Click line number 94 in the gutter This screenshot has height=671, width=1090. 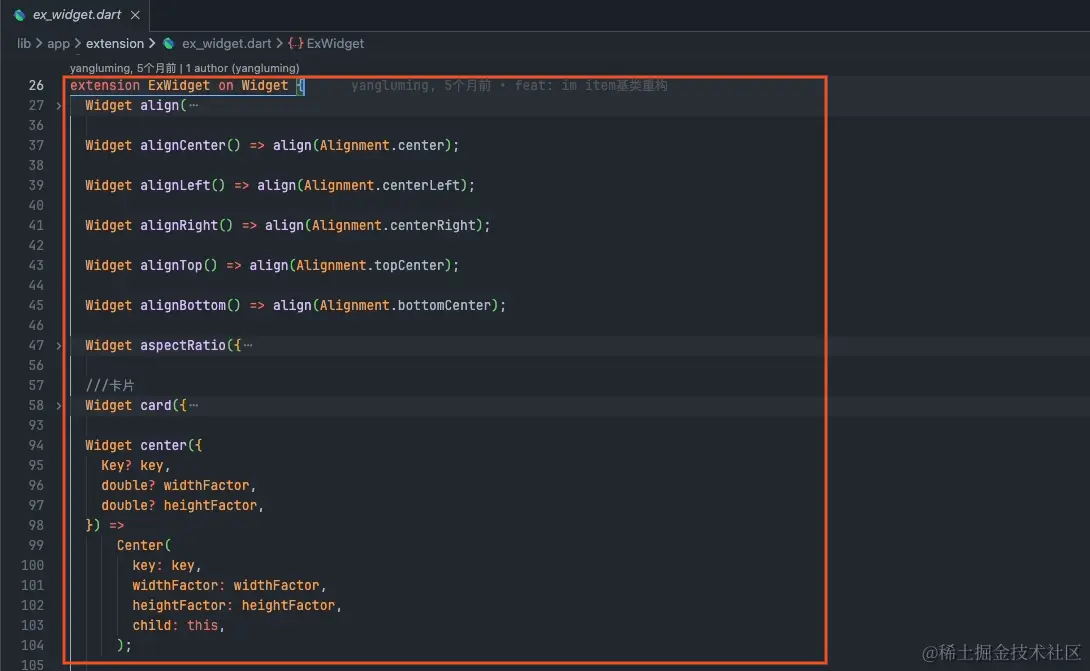[36, 445]
